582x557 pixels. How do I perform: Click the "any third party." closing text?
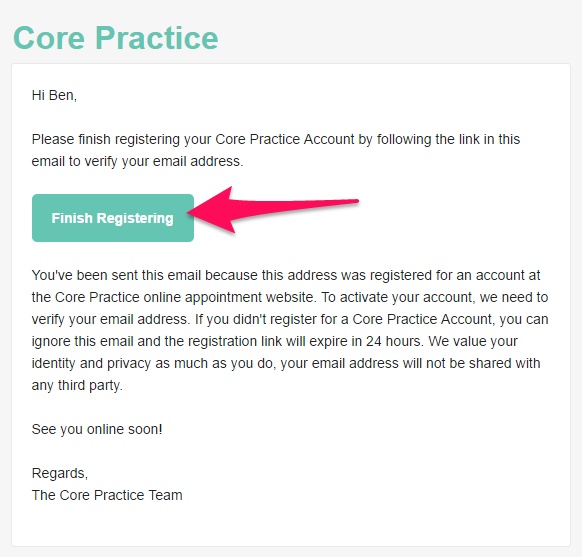point(77,385)
